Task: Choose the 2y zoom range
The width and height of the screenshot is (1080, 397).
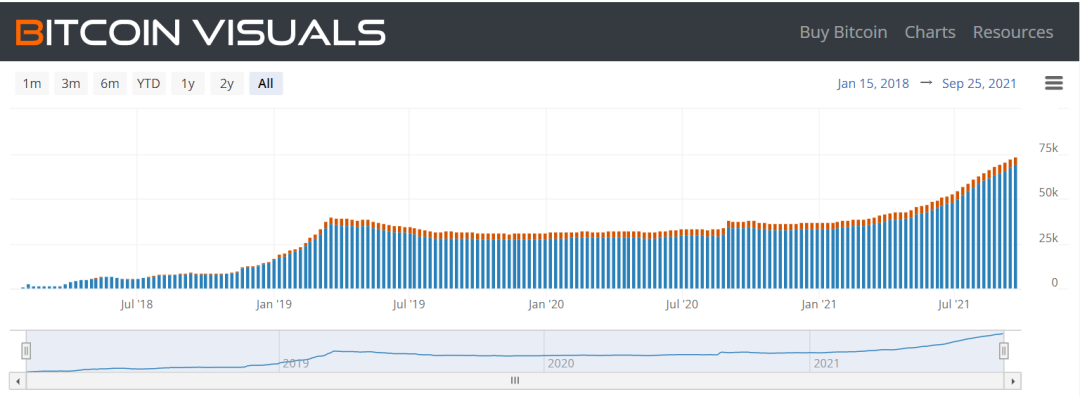Action: pos(227,83)
